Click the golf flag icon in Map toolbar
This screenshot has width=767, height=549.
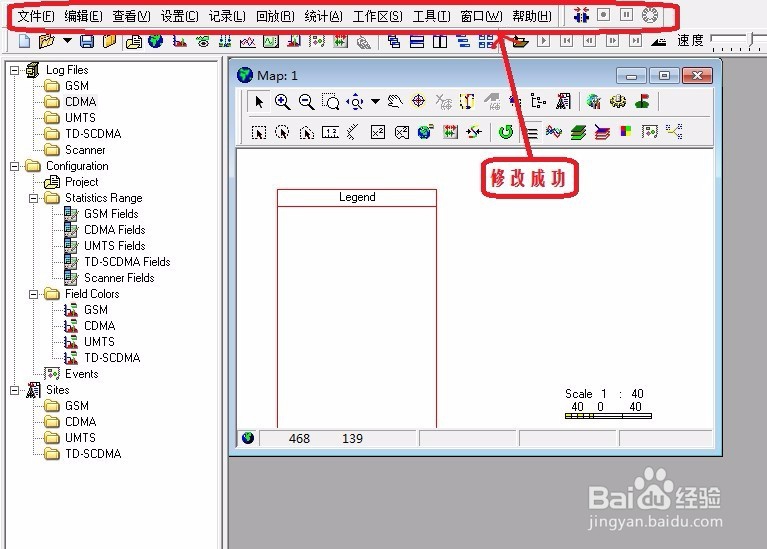(x=642, y=102)
